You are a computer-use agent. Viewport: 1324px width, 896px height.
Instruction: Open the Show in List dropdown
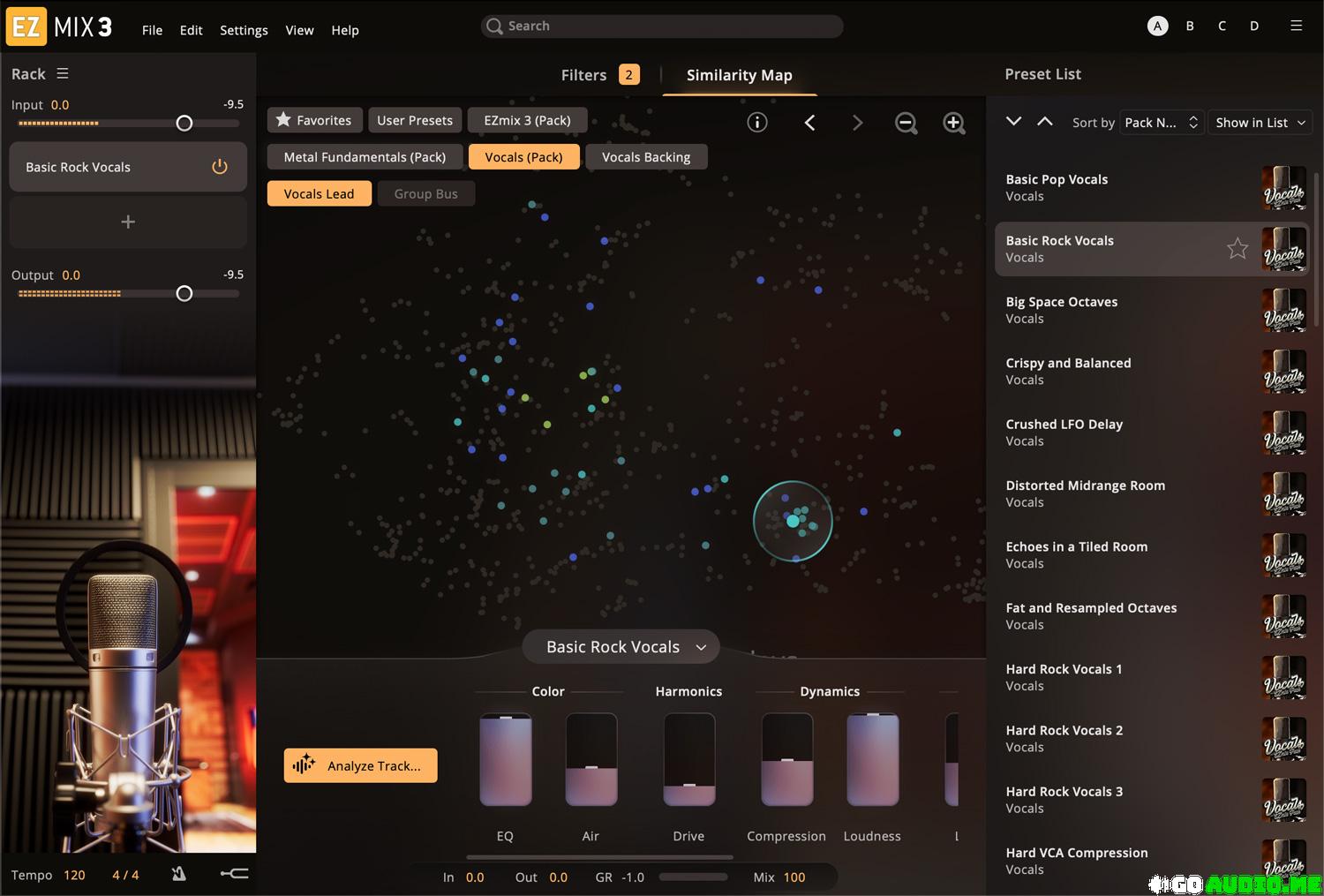point(1260,123)
